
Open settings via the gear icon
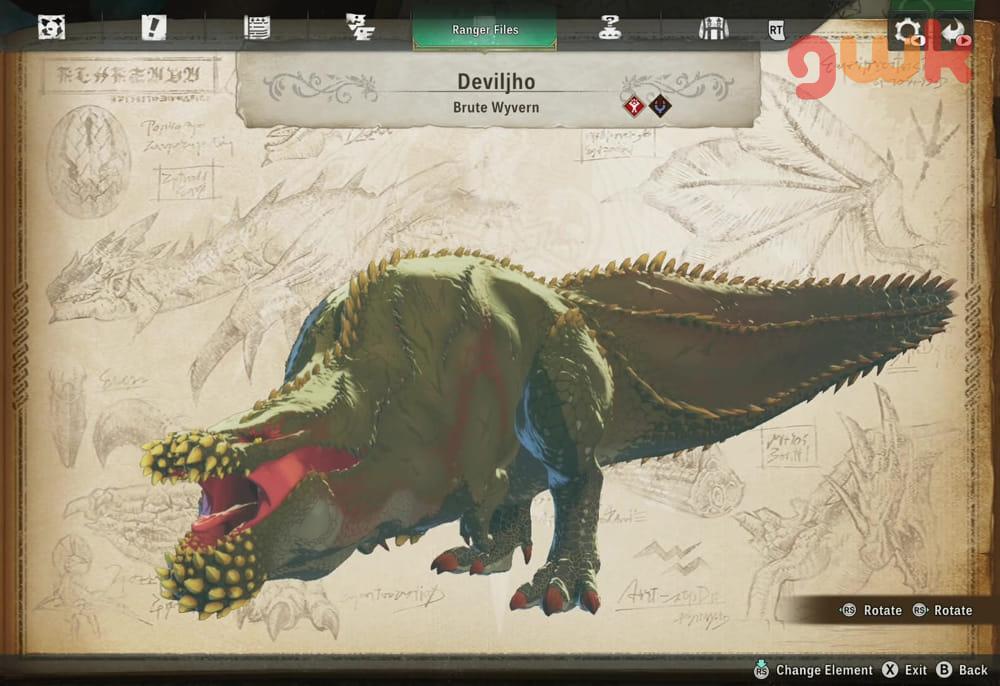click(908, 30)
